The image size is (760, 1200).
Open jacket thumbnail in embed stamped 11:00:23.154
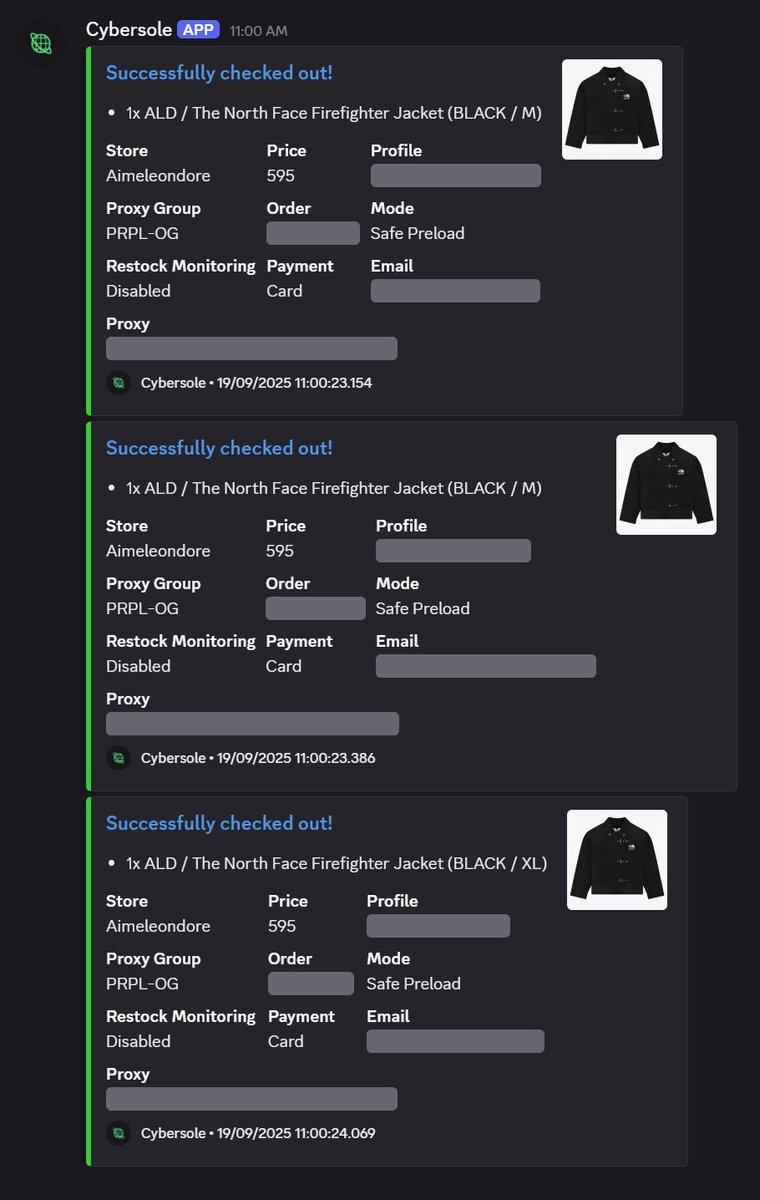tap(612, 109)
